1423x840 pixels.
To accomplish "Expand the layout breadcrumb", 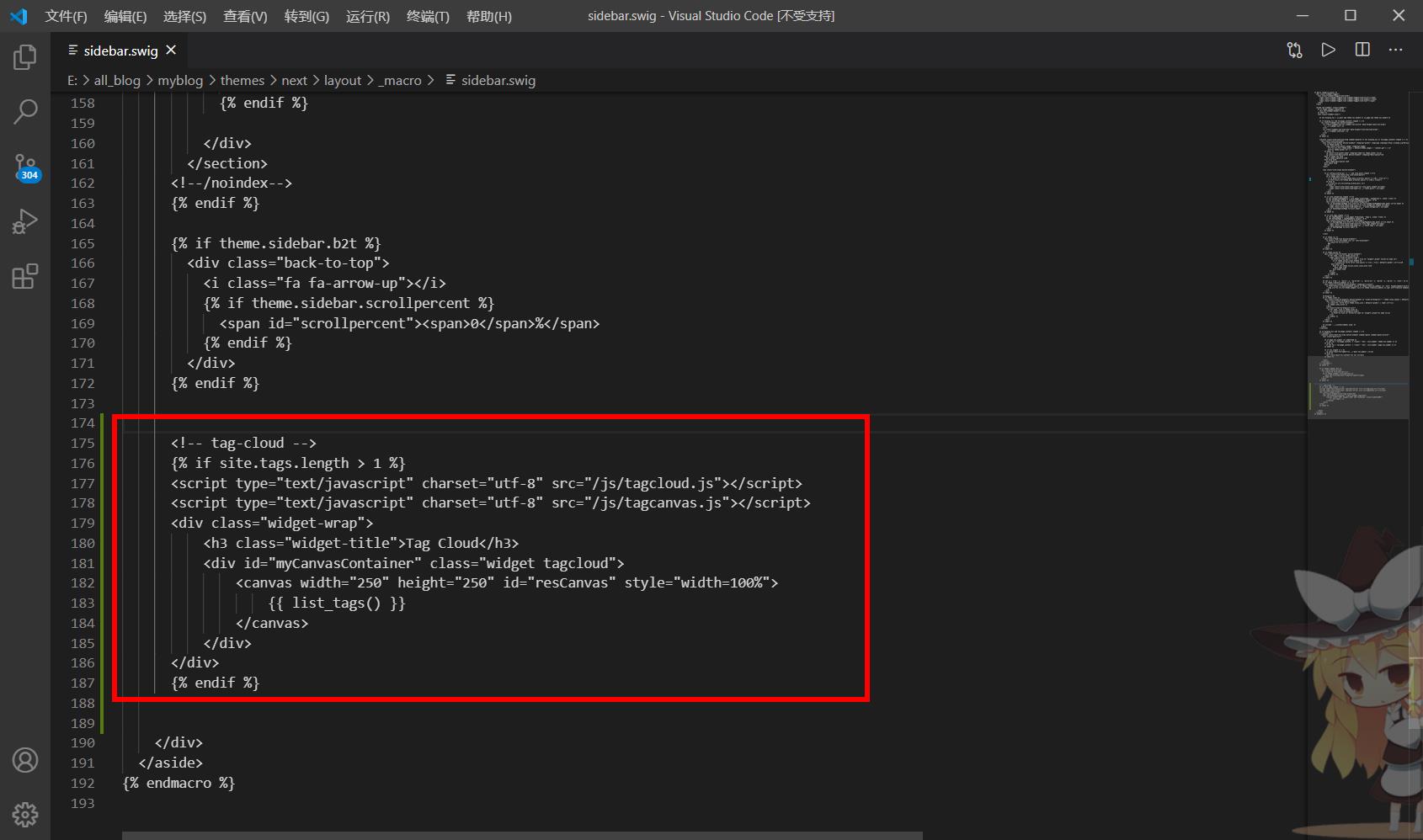I will (343, 81).
